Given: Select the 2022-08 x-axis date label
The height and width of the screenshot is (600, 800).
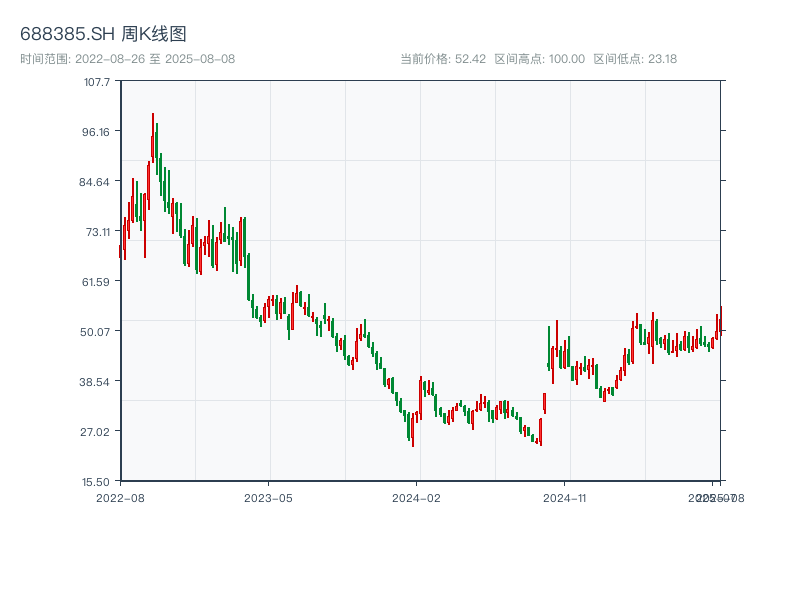Looking at the screenshot, I should (120, 497).
